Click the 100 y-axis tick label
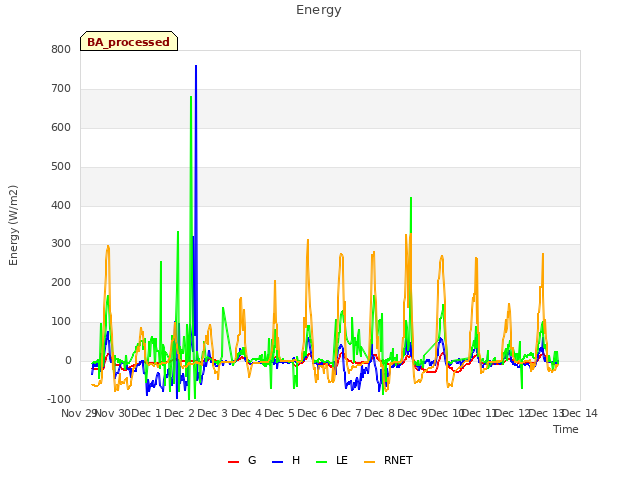 [x=61, y=322]
